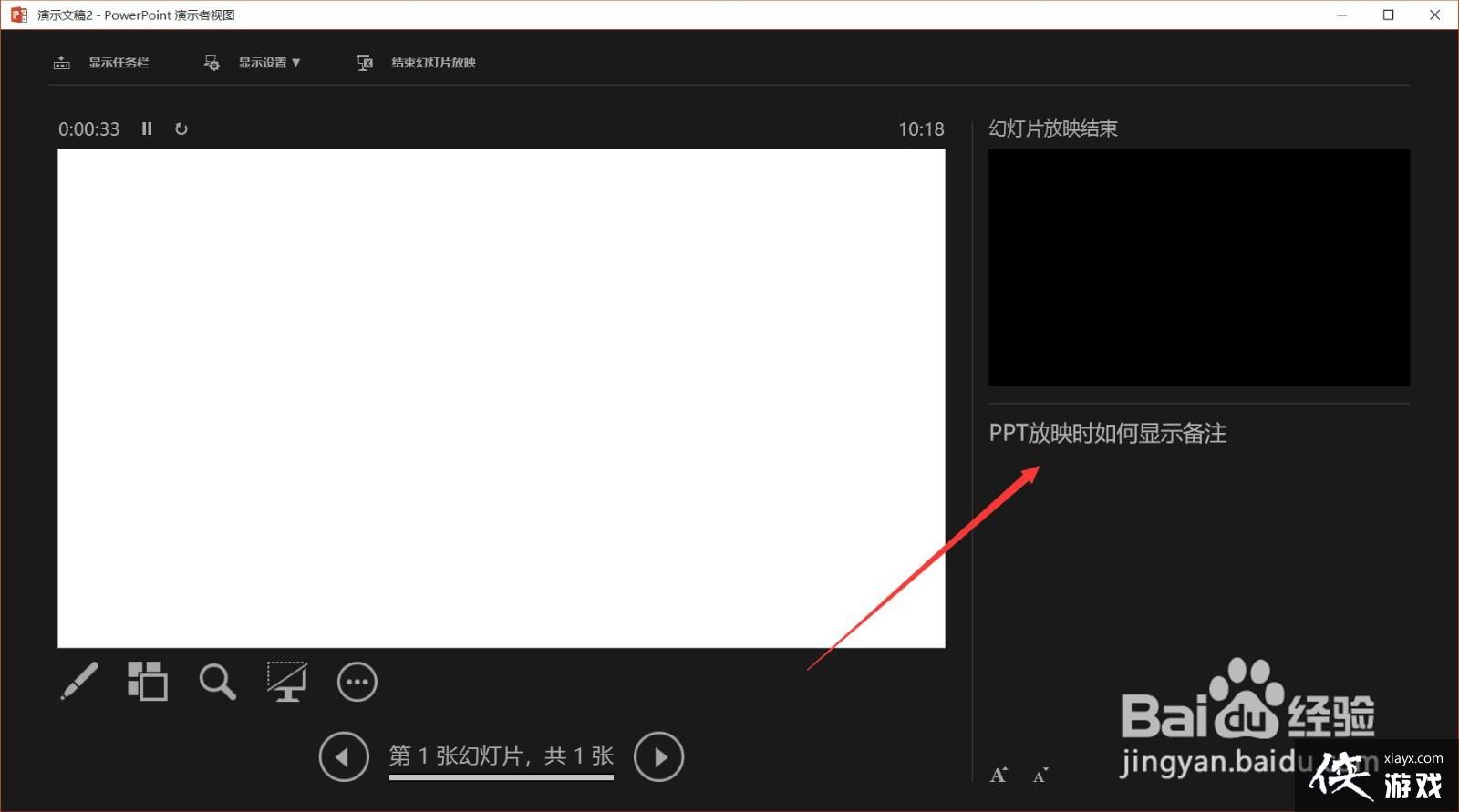Click the elapsed time 0:00:33
Image resolution: width=1459 pixels, height=812 pixels.
pyautogui.click(x=88, y=129)
